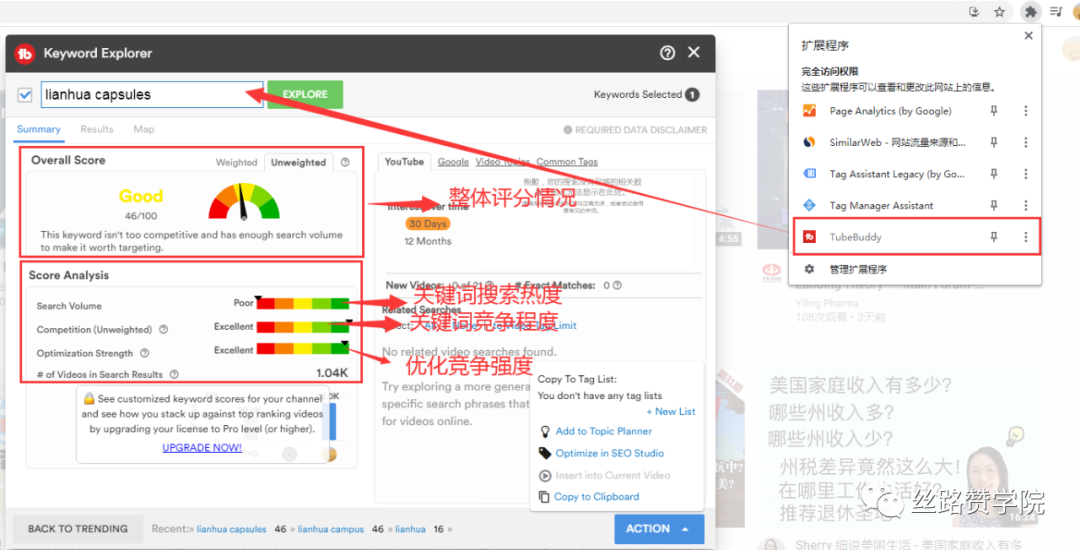Open Exact Matches help icon
Screen dimensions: 1080x550
click(617, 285)
